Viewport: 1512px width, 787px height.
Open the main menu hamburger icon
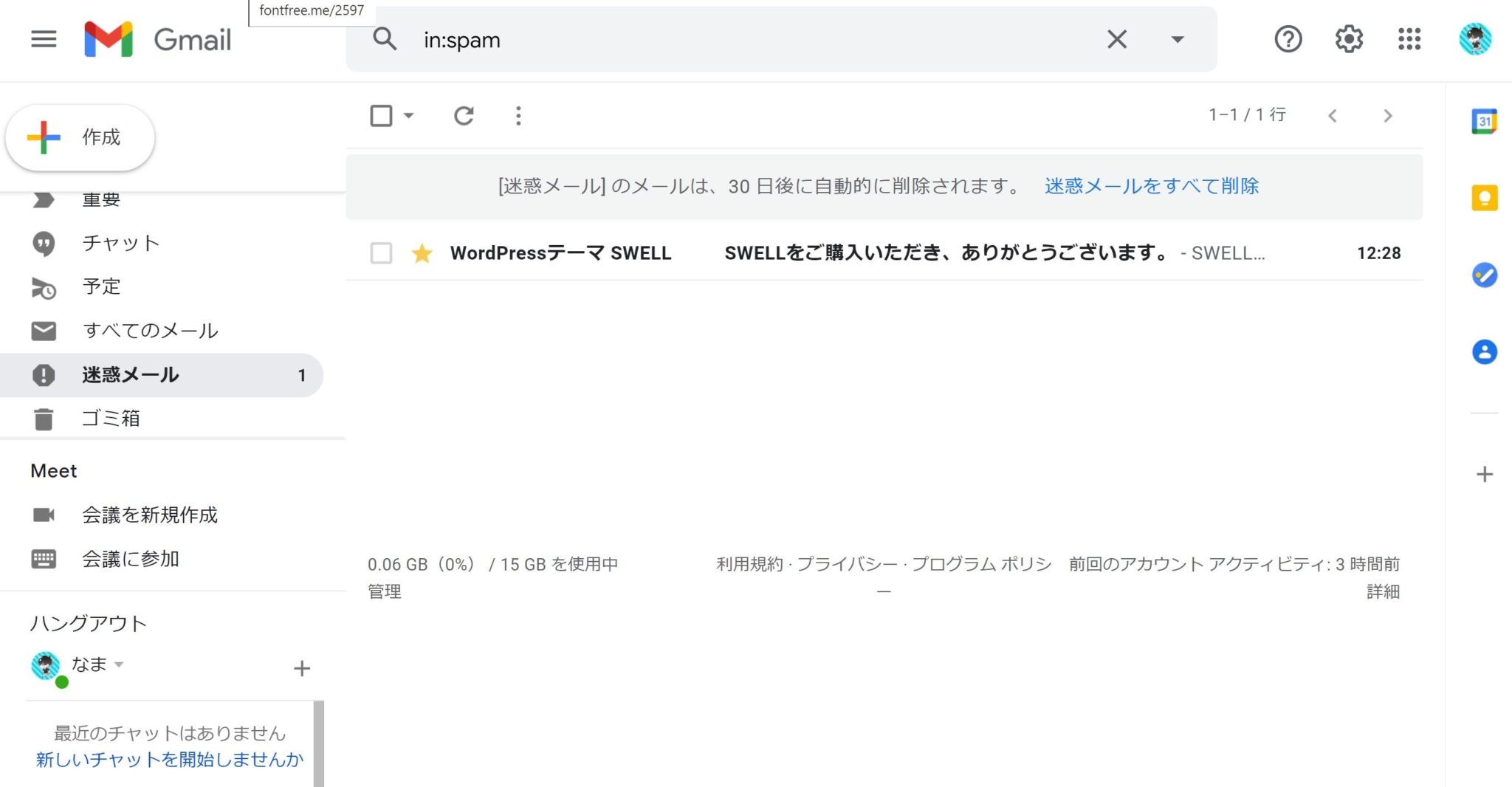[44, 39]
